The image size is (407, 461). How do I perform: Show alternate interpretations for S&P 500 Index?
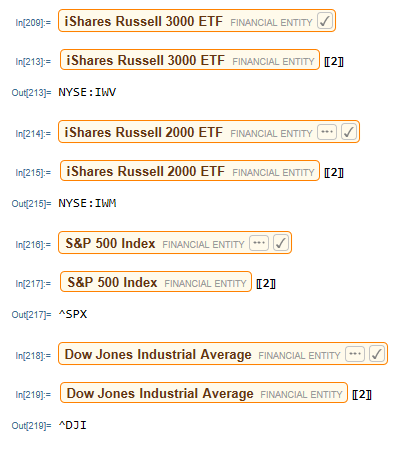point(259,243)
